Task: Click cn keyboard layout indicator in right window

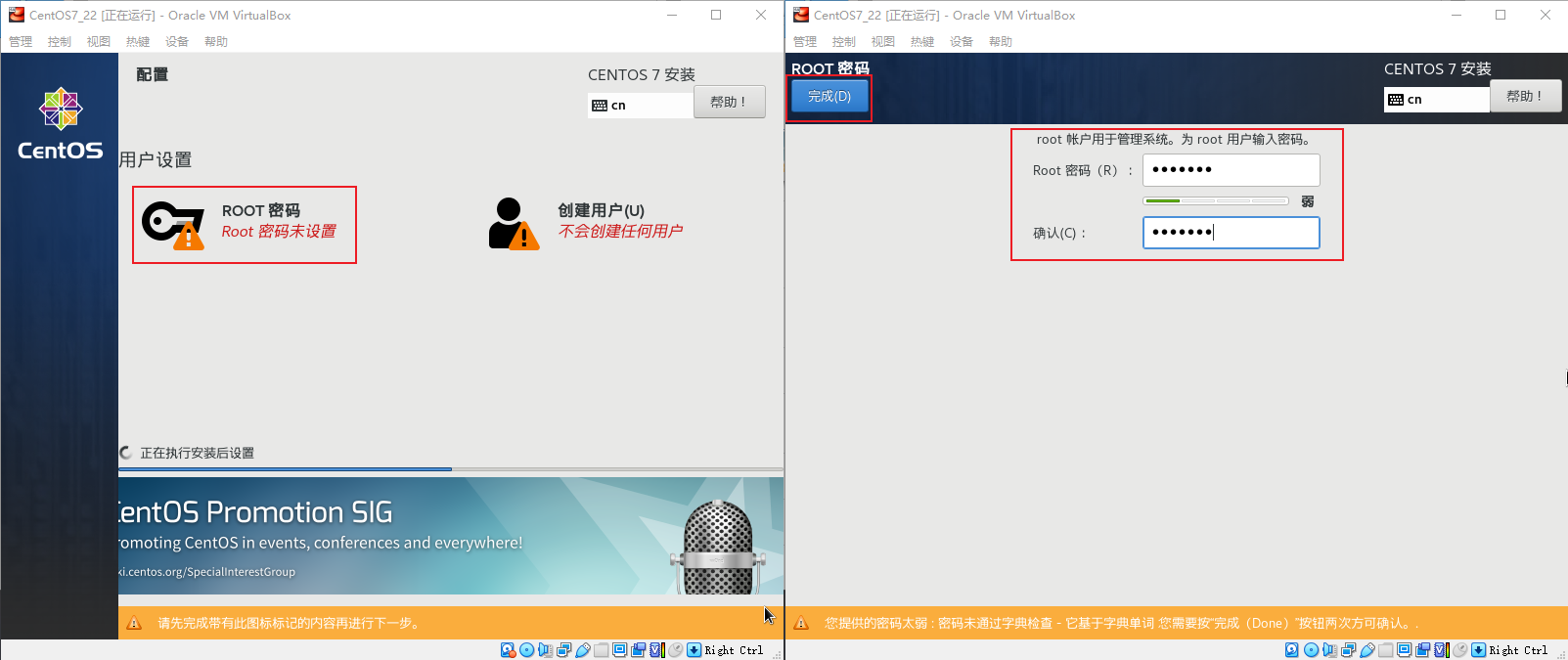Action: point(1437,100)
